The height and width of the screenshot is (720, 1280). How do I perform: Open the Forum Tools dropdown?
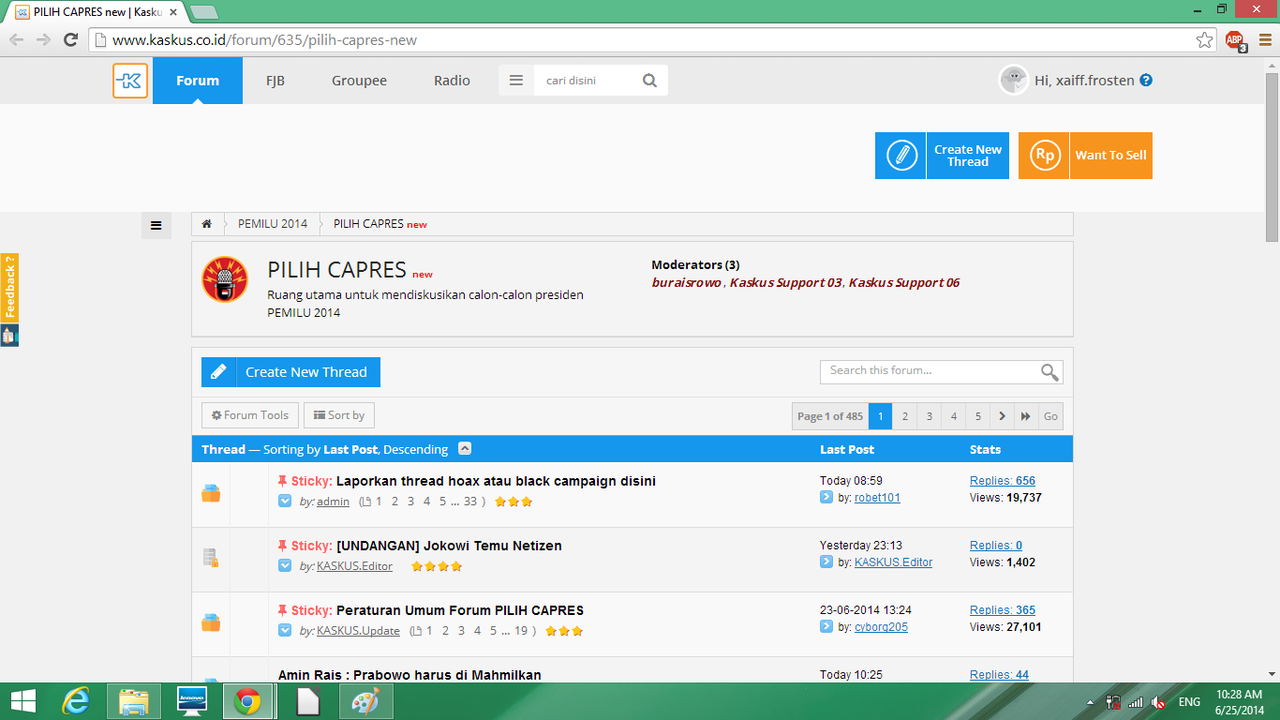(x=250, y=415)
